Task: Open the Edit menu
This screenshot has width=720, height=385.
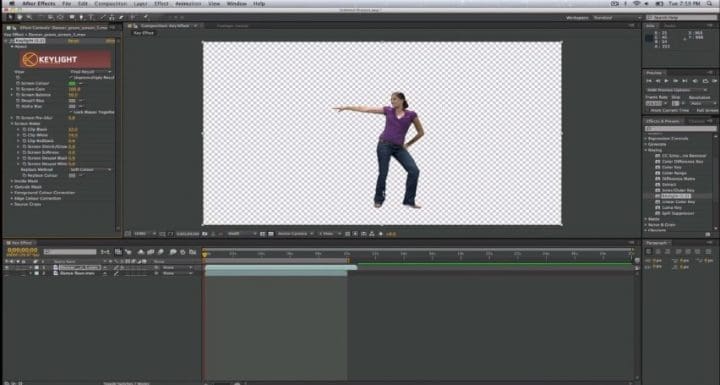Action: (83, 4)
